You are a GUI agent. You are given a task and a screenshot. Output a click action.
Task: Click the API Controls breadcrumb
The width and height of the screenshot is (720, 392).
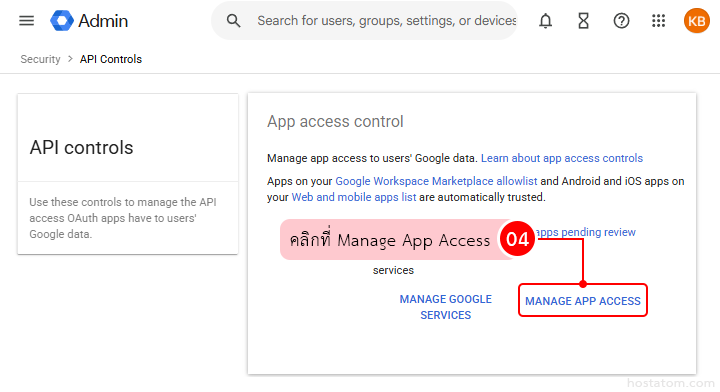click(x=111, y=59)
